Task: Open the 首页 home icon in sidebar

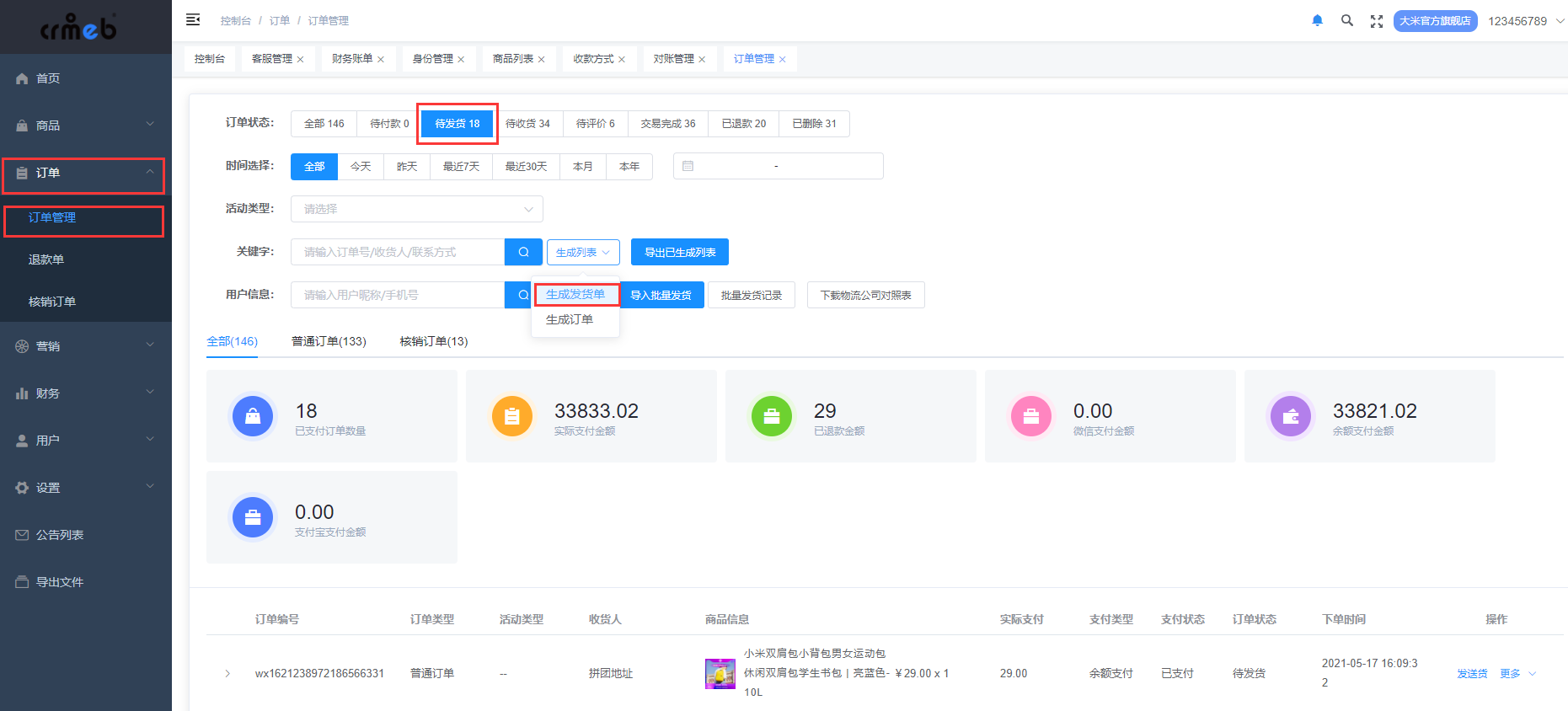Action: tap(22, 78)
